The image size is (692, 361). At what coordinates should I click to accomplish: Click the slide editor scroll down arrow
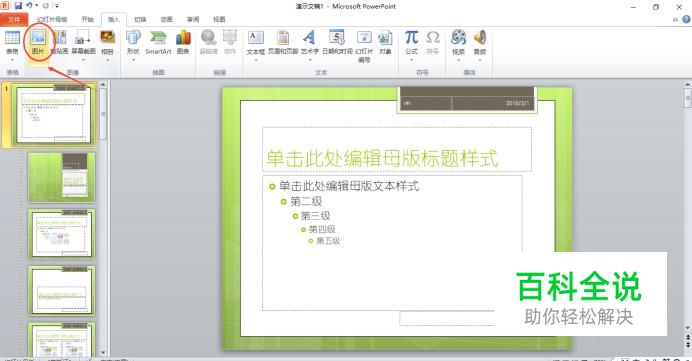tap(688, 328)
